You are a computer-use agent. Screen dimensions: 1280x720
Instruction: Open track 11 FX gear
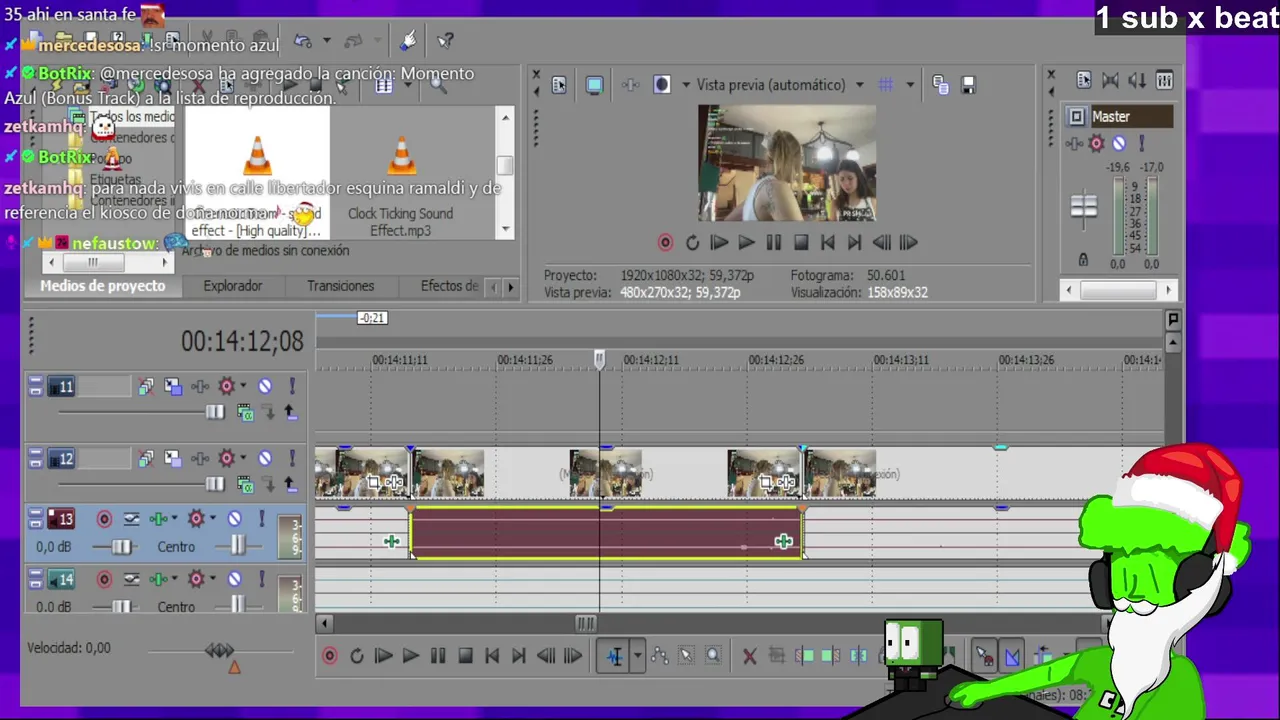pyautogui.click(x=226, y=386)
